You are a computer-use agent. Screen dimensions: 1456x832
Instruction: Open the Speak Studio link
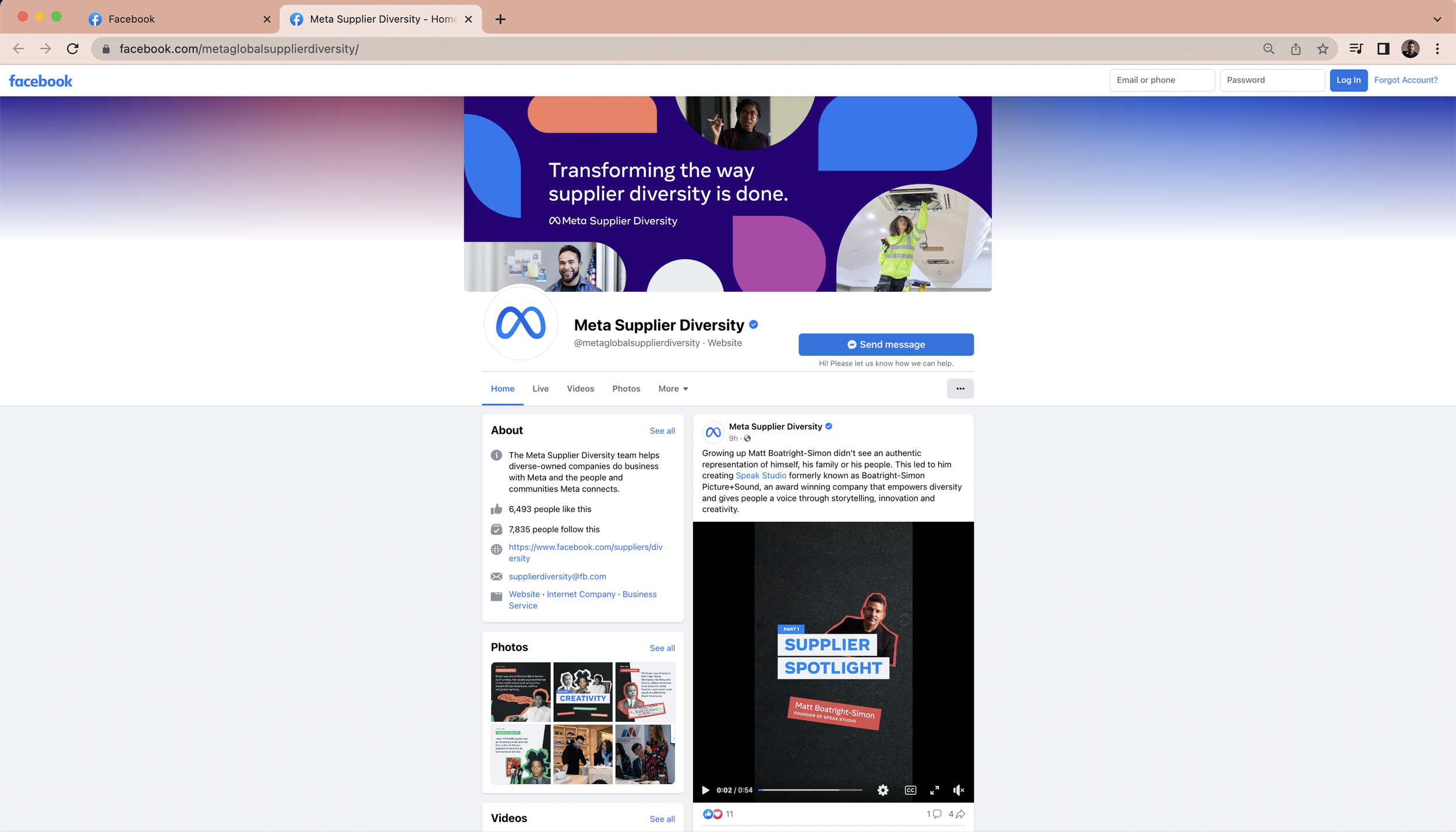pyautogui.click(x=761, y=476)
